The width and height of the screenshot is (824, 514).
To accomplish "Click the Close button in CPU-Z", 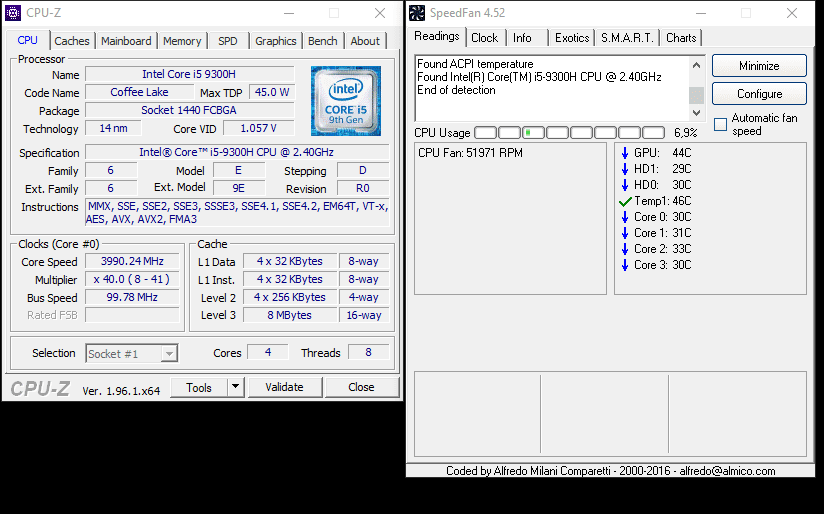I will (362, 387).
